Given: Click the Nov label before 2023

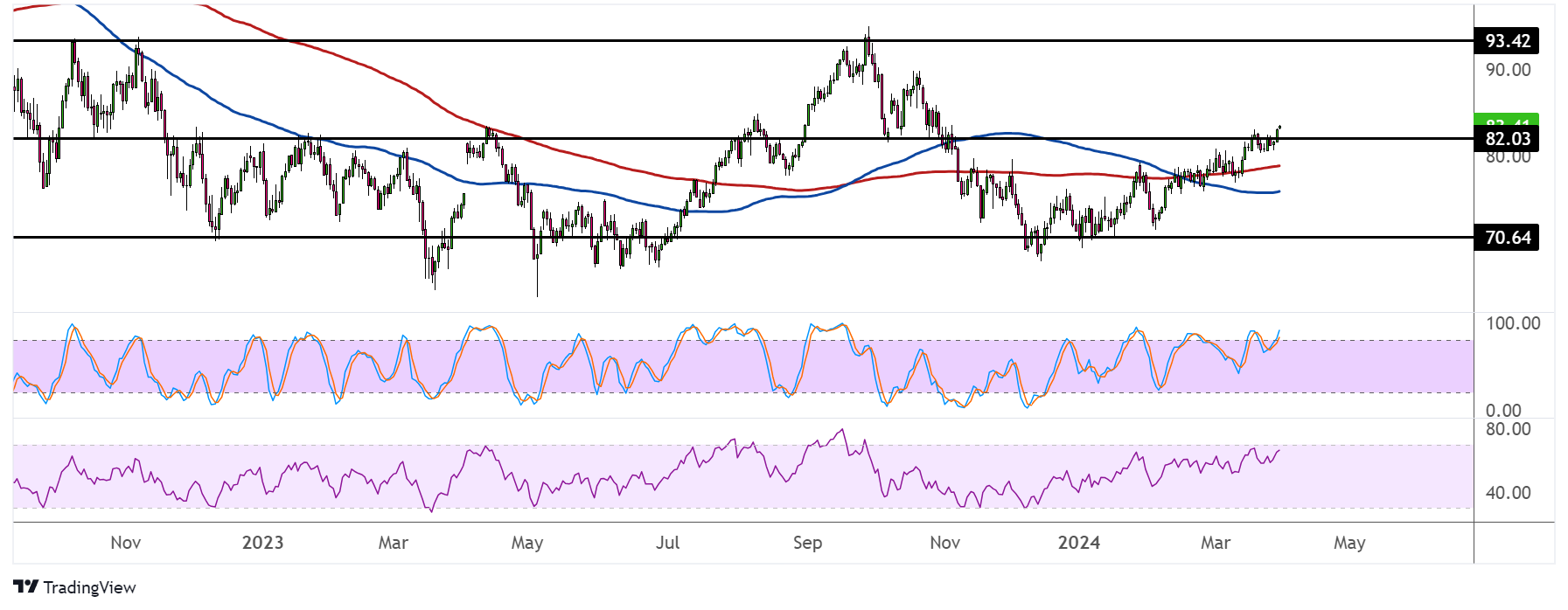Looking at the screenshot, I should [126, 543].
